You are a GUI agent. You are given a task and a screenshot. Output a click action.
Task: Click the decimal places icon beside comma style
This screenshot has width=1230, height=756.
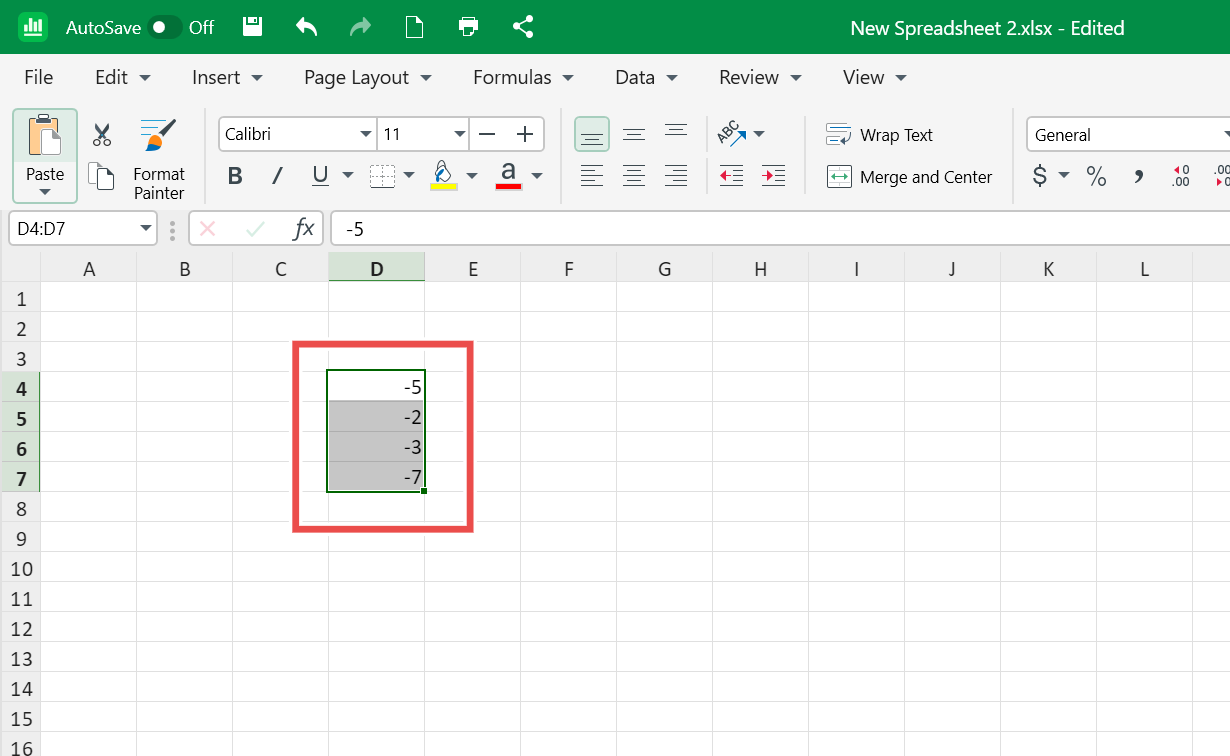point(1181,176)
